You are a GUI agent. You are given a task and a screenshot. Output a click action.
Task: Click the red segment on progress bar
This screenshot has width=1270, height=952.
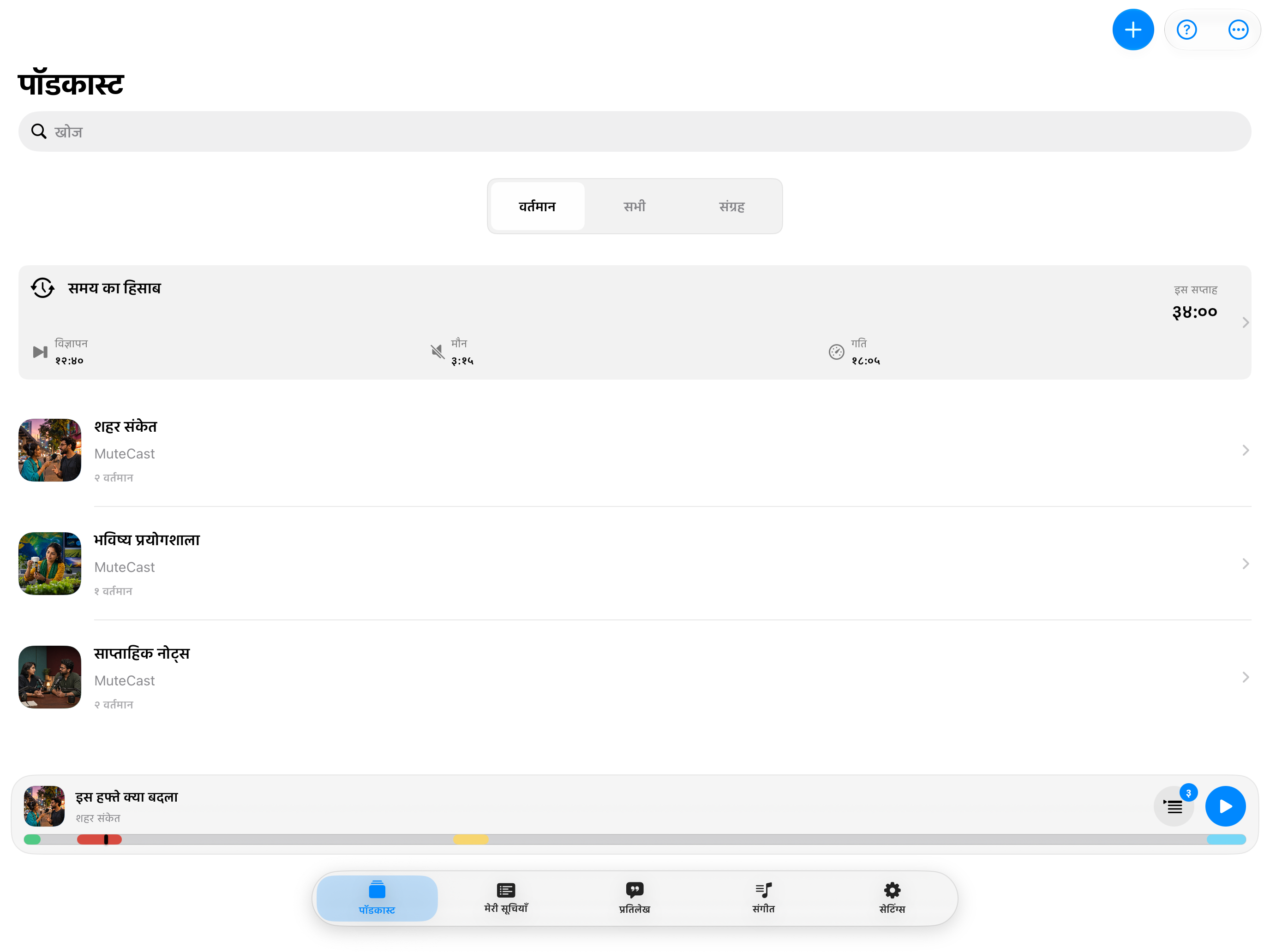tap(99, 839)
